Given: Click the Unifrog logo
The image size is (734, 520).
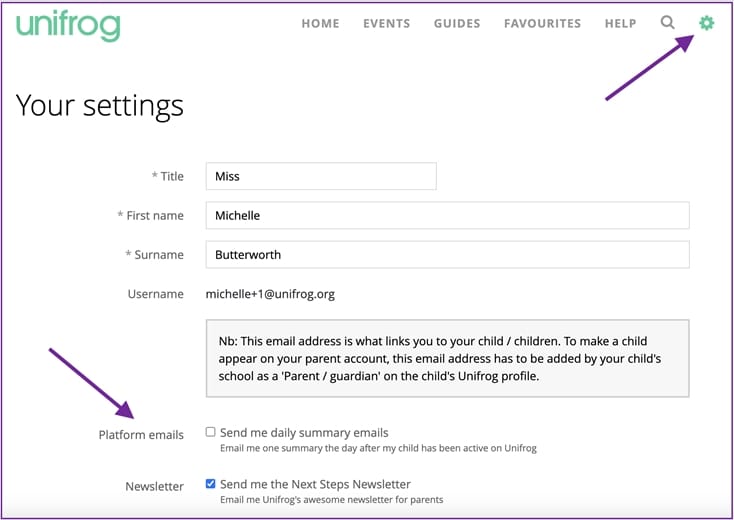Looking at the screenshot, I should click(68, 24).
